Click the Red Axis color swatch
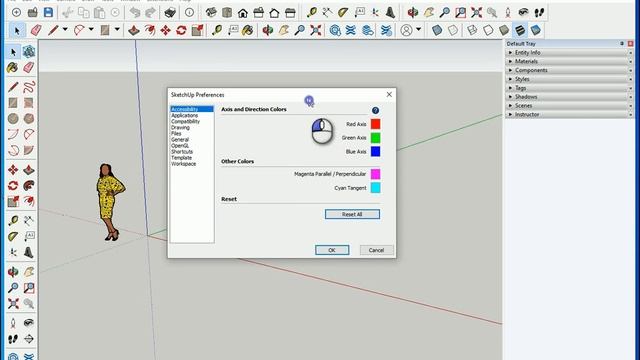Image resolution: width=640 pixels, height=360 pixels. coord(376,124)
